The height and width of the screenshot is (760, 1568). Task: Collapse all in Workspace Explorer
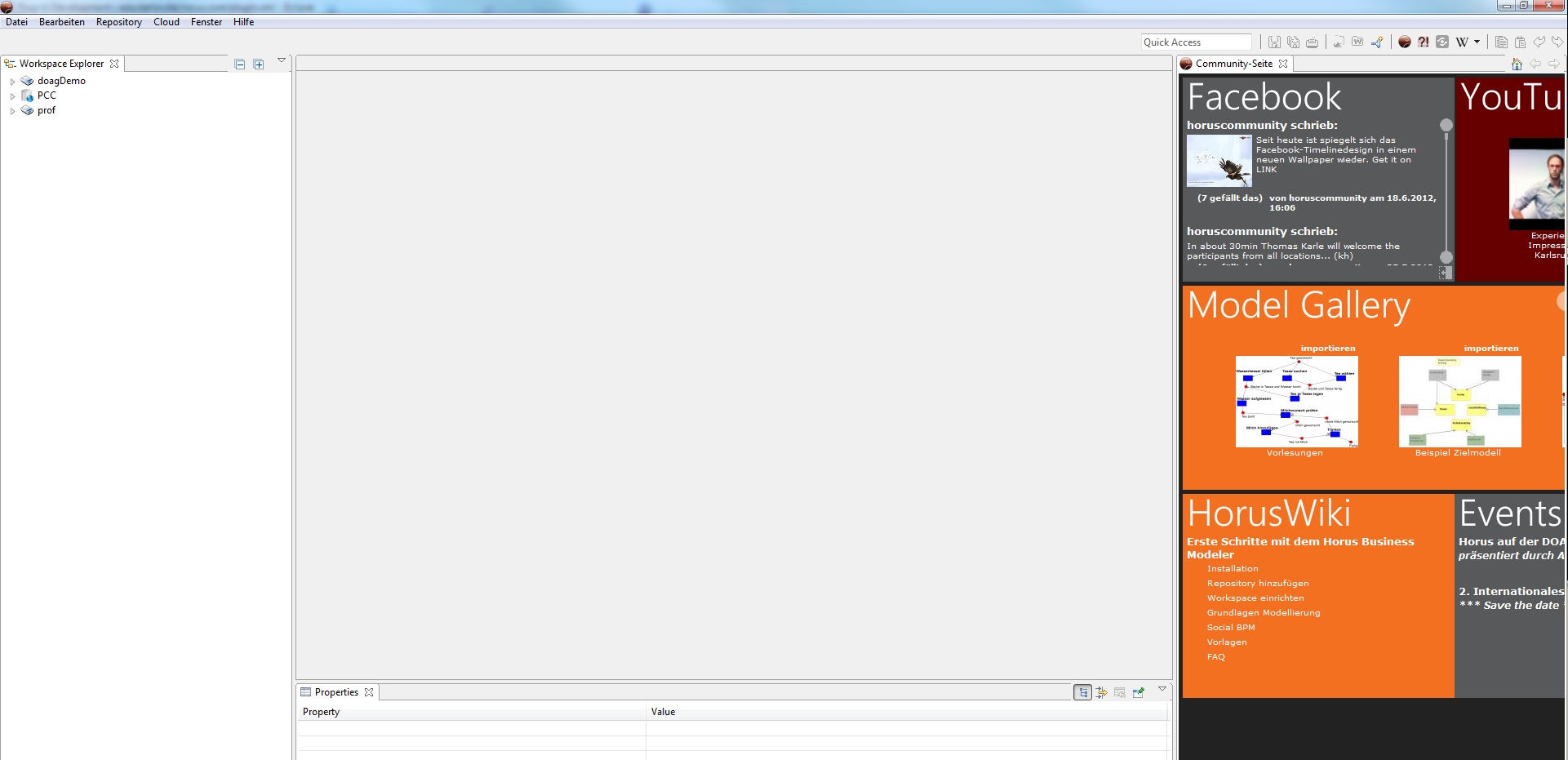tap(240, 64)
